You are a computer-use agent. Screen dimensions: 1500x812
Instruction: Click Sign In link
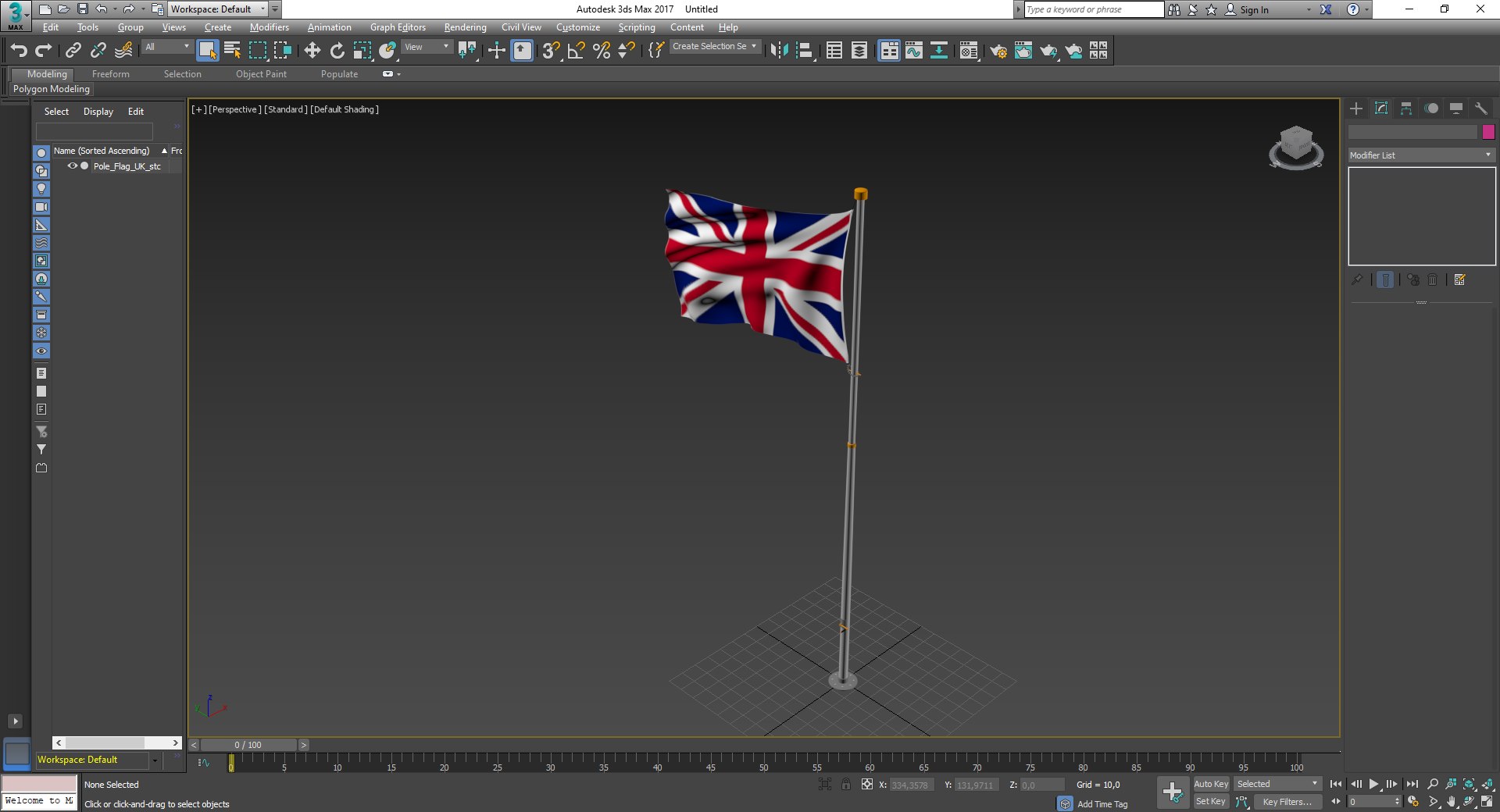click(1254, 9)
